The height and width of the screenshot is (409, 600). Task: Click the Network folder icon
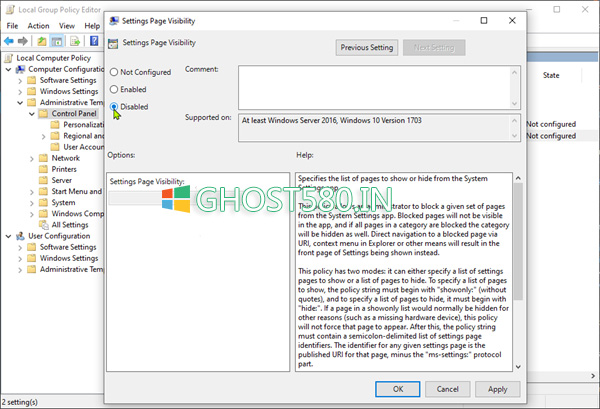tap(44, 158)
